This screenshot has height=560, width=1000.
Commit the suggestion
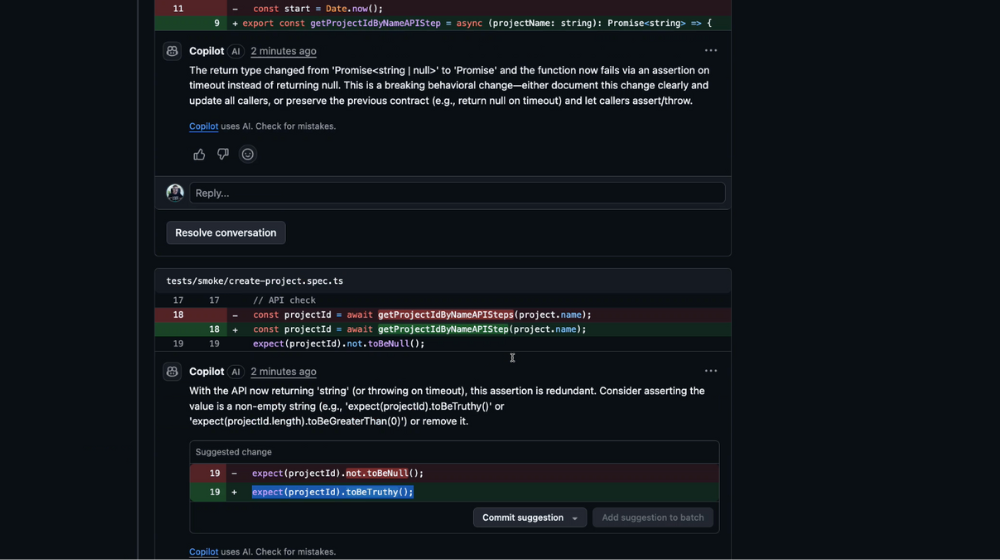pos(522,517)
